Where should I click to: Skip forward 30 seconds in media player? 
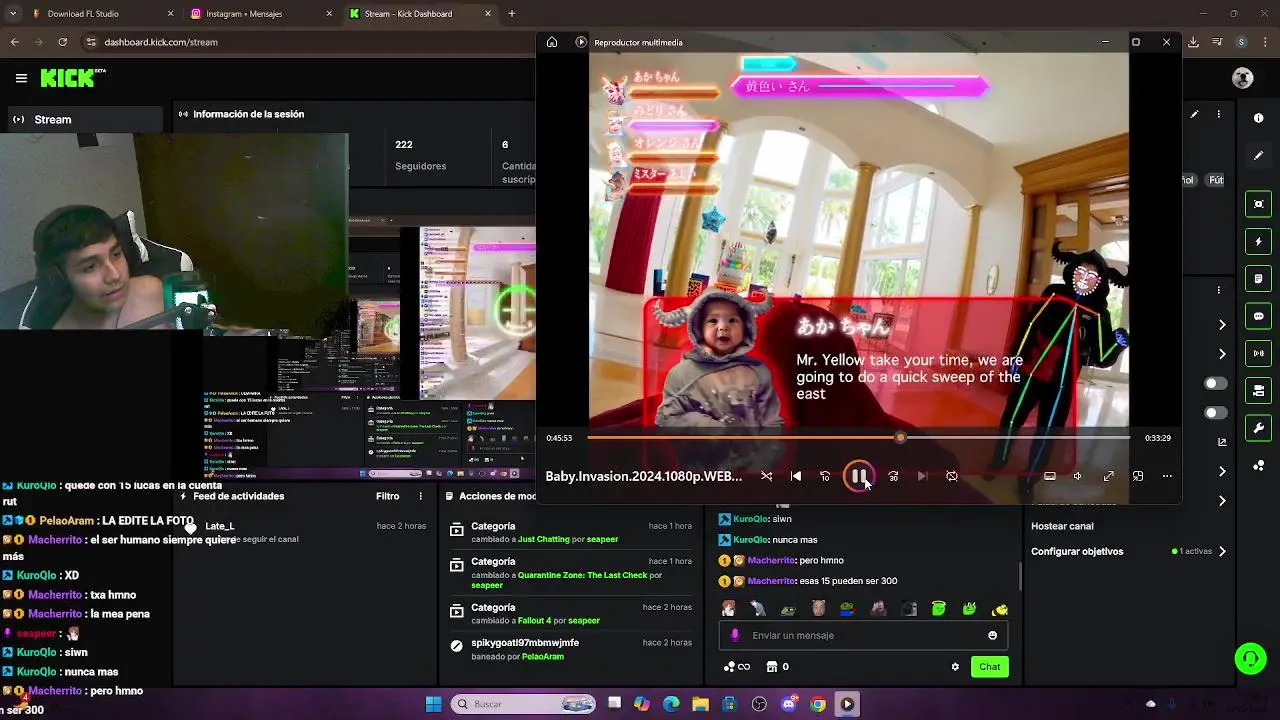[893, 476]
